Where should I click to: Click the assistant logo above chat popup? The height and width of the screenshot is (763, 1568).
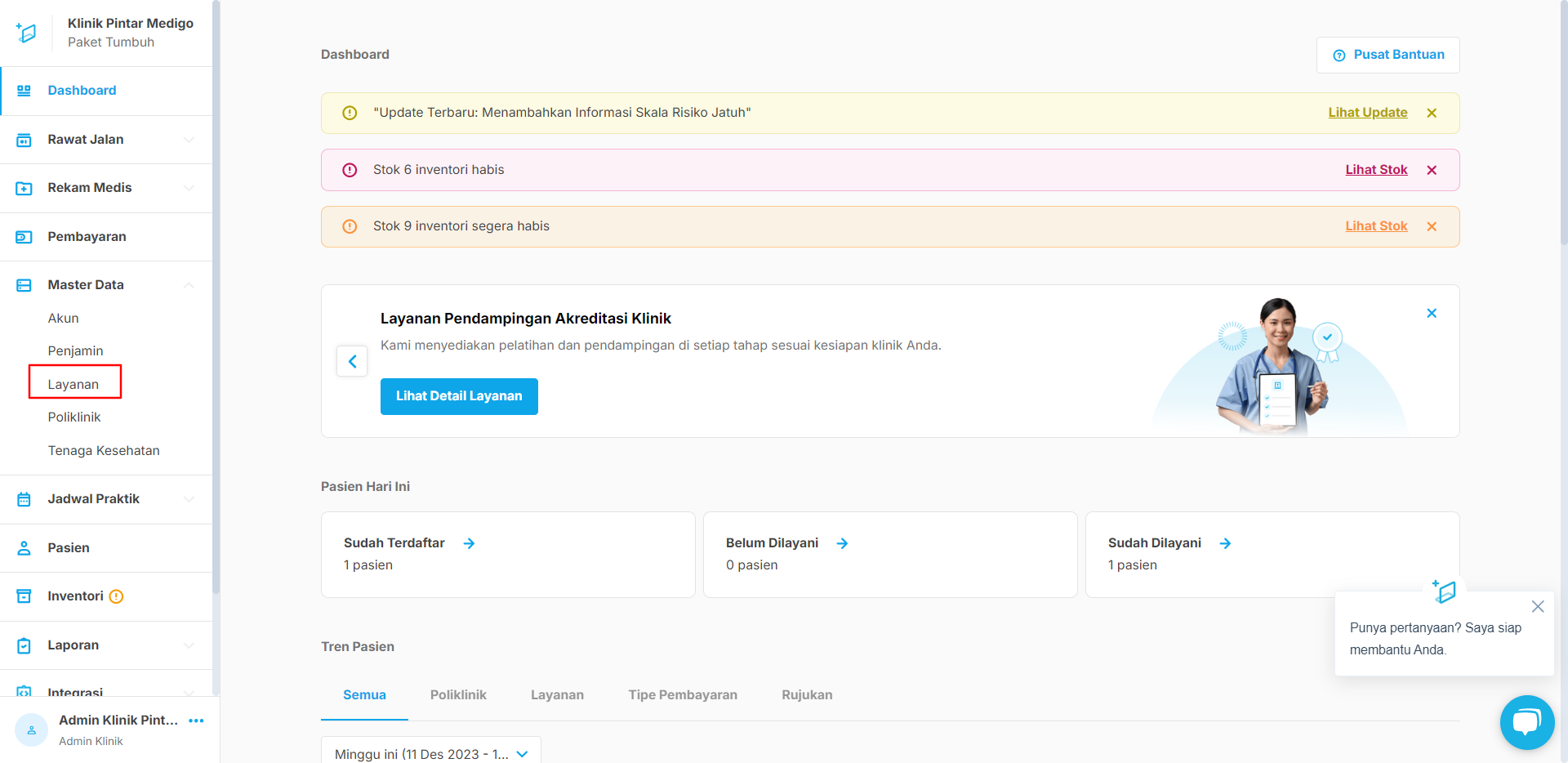tap(1444, 591)
